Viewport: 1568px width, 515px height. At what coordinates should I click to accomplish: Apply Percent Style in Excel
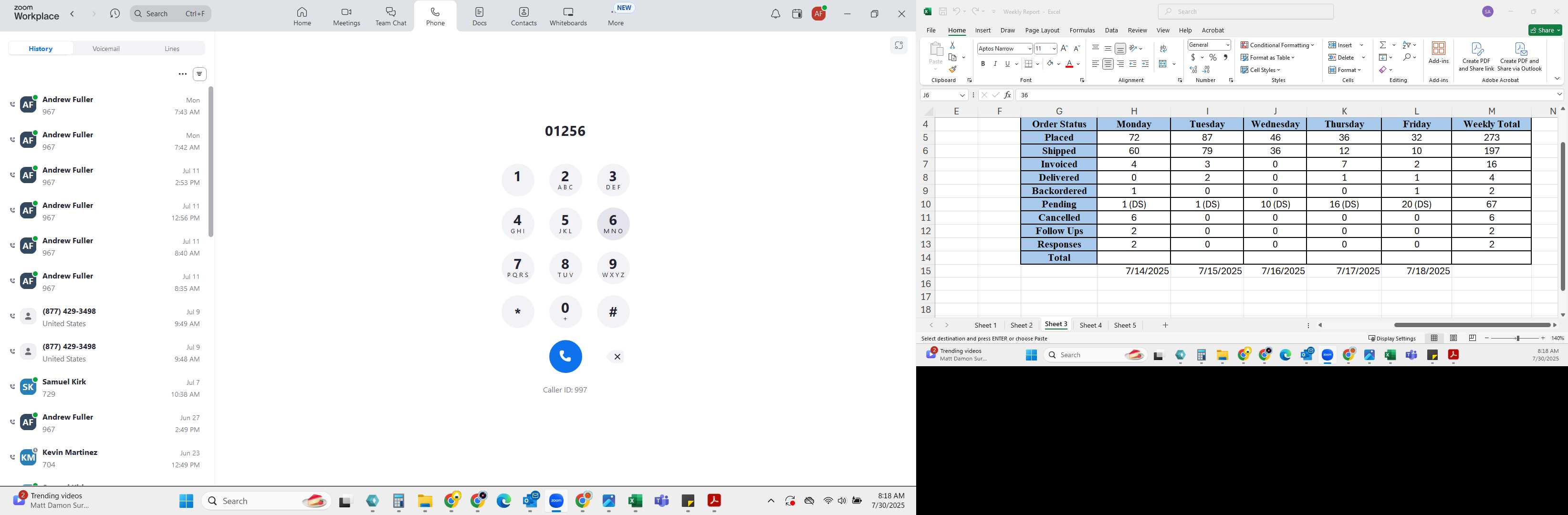pyautogui.click(x=1213, y=57)
